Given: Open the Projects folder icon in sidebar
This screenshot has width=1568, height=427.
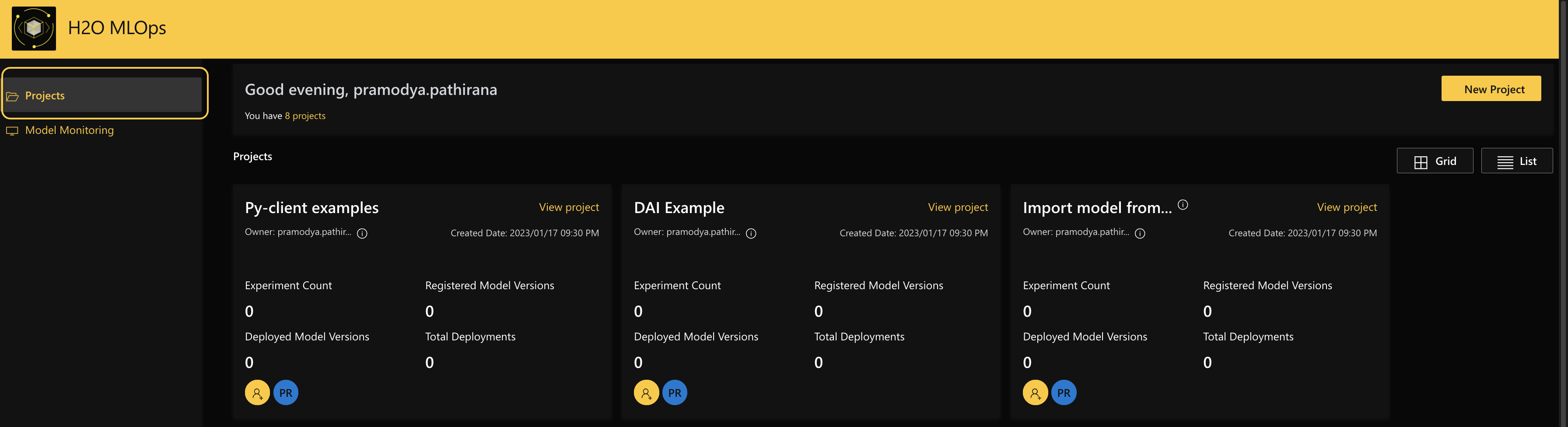Looking at the screenshot, I should tap(12, 96).
